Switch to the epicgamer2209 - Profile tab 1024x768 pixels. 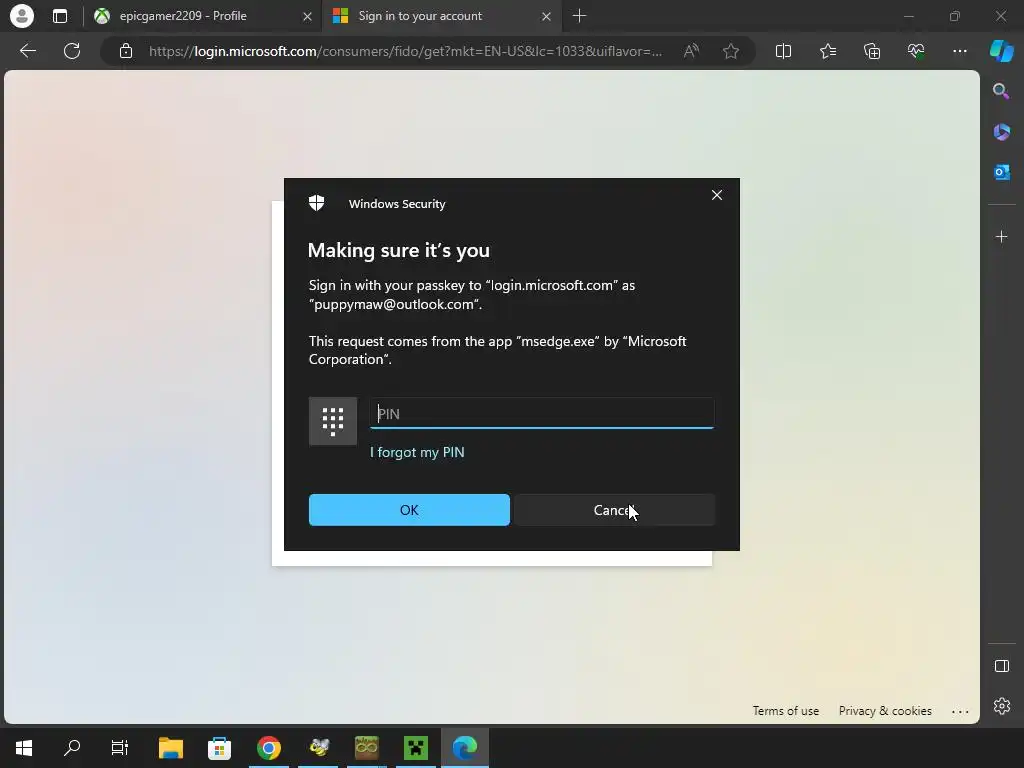click(203, 16)
